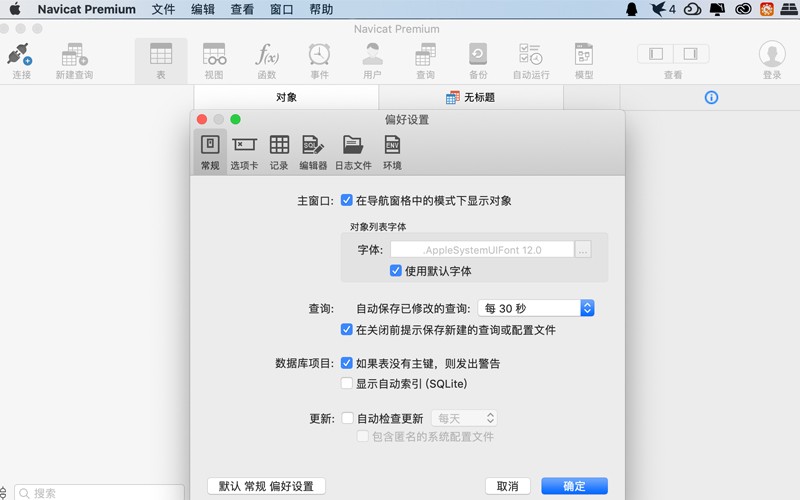Open the 每 30 秒 auto-save dropdown
This screenshot has height=500, width=800.
(x=536, y=308)
